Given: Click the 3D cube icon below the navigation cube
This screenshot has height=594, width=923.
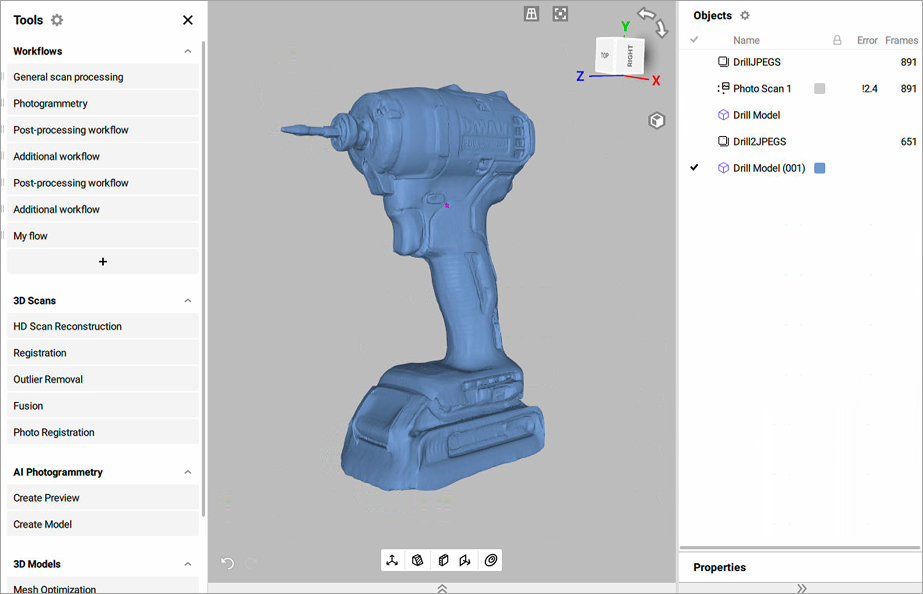Looking at the screenshot, I should (656, 120).
